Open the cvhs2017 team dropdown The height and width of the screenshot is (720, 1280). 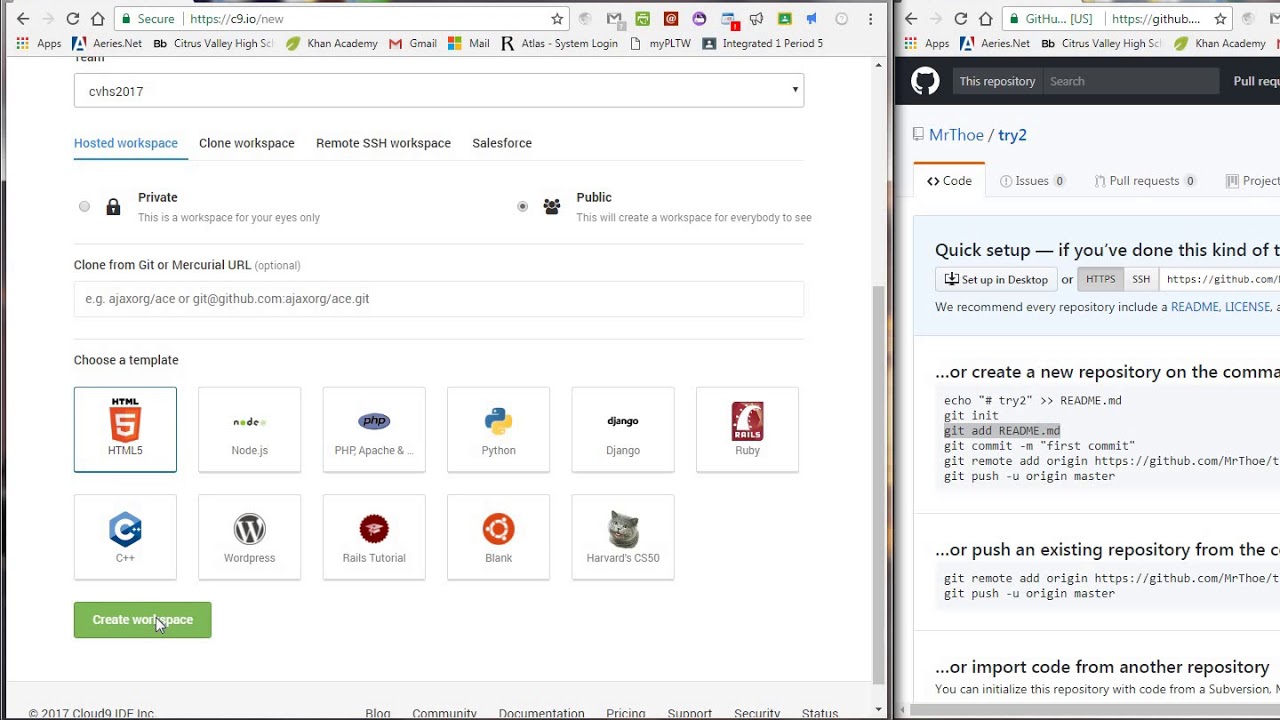[438, 91]
